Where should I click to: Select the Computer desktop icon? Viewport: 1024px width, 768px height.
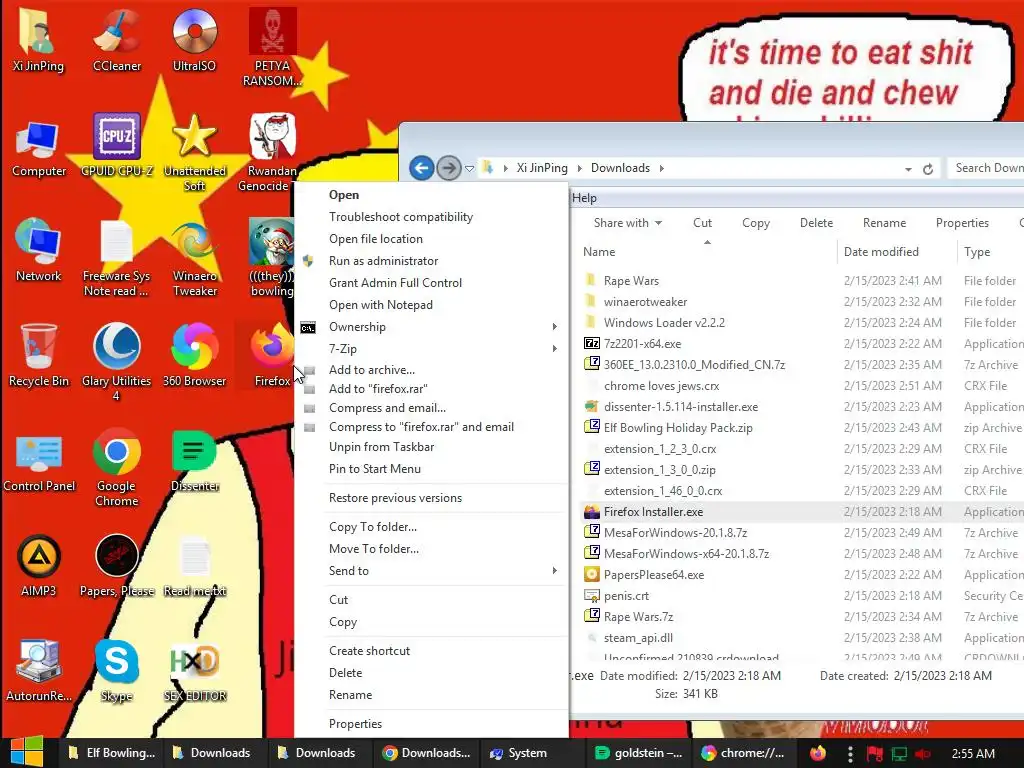point(39,149)
